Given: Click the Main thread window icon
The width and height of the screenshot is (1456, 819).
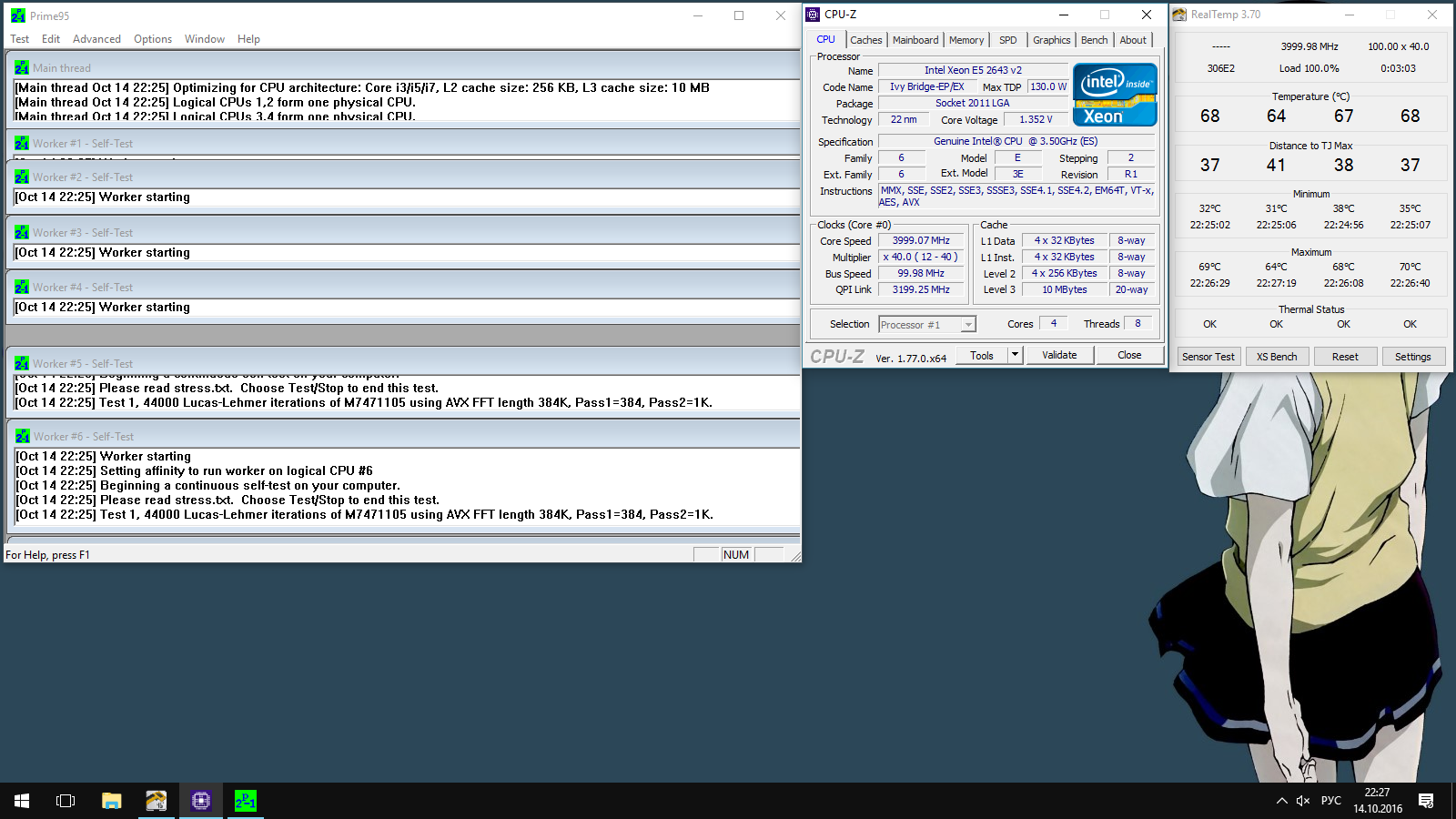Looking at the screenshot, I should (22, 67).
